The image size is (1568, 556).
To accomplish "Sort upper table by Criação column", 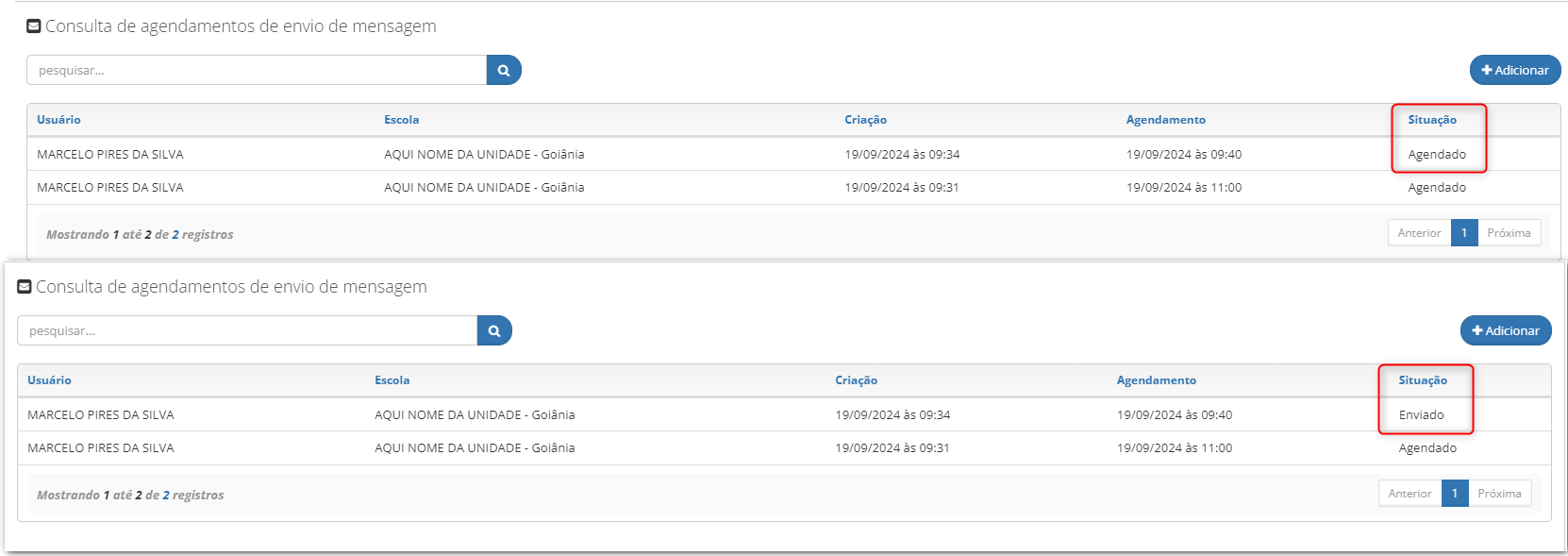I will [x=865, y=120].
